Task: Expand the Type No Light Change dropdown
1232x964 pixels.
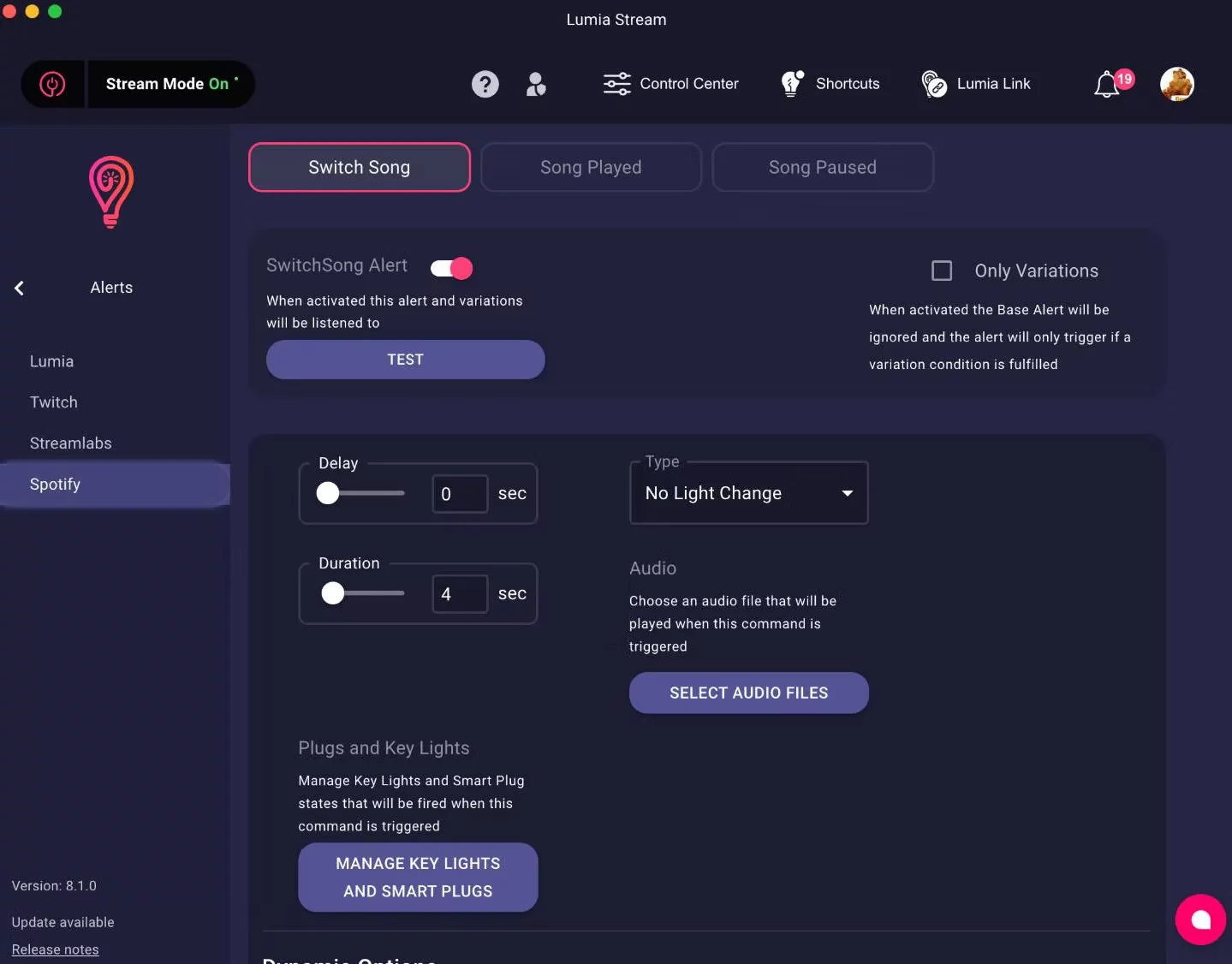Action: (x=748, y=493)
